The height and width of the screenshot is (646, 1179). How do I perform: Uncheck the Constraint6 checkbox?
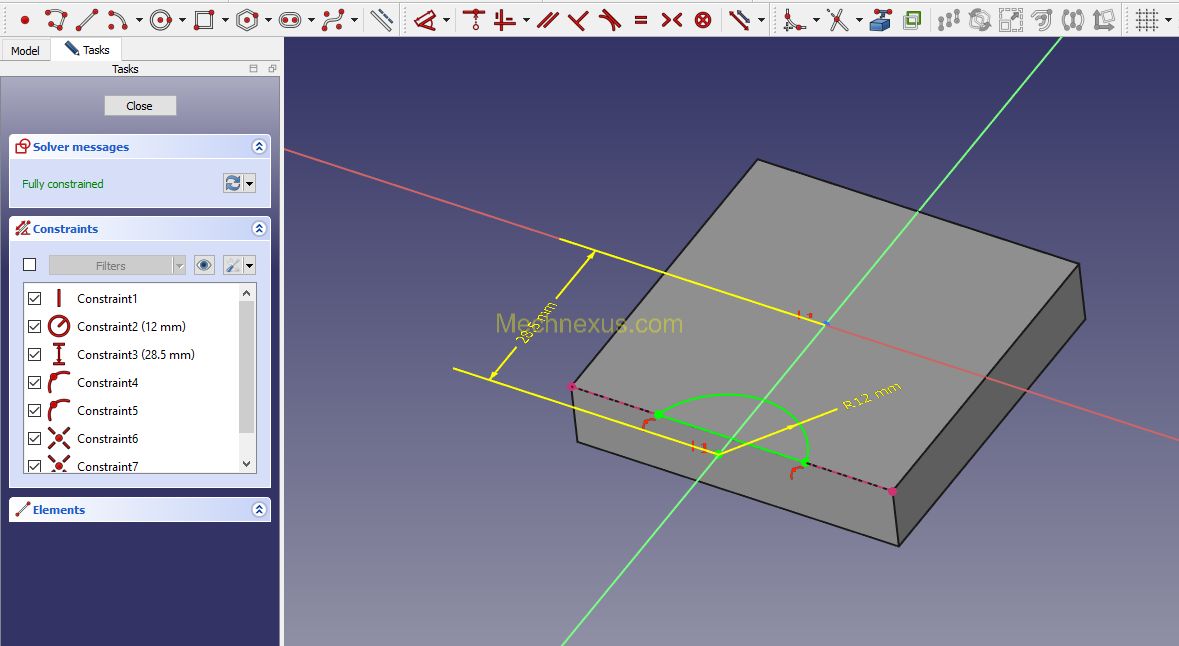[x=35, y=438]
